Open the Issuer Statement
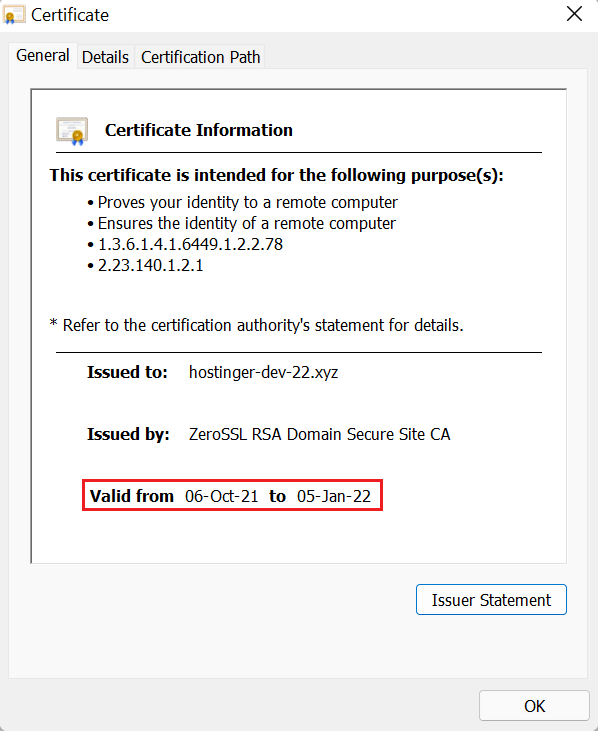598x731 pixels. pyautogui.click(x=491, y=600)
